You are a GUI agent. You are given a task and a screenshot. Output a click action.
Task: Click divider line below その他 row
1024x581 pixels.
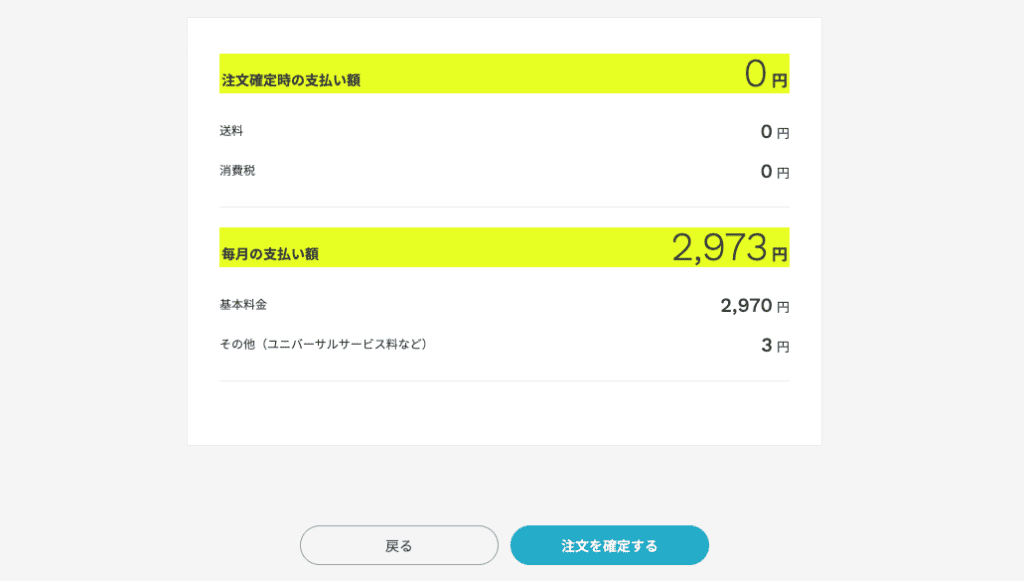(x=504, y=381)
